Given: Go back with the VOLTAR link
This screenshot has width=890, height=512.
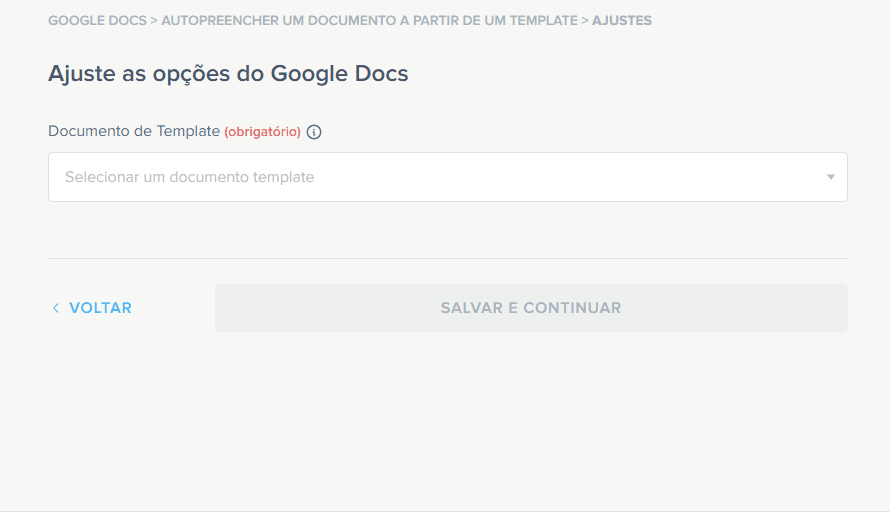Looking at the screenshot, I should click(x=91, y=308).
